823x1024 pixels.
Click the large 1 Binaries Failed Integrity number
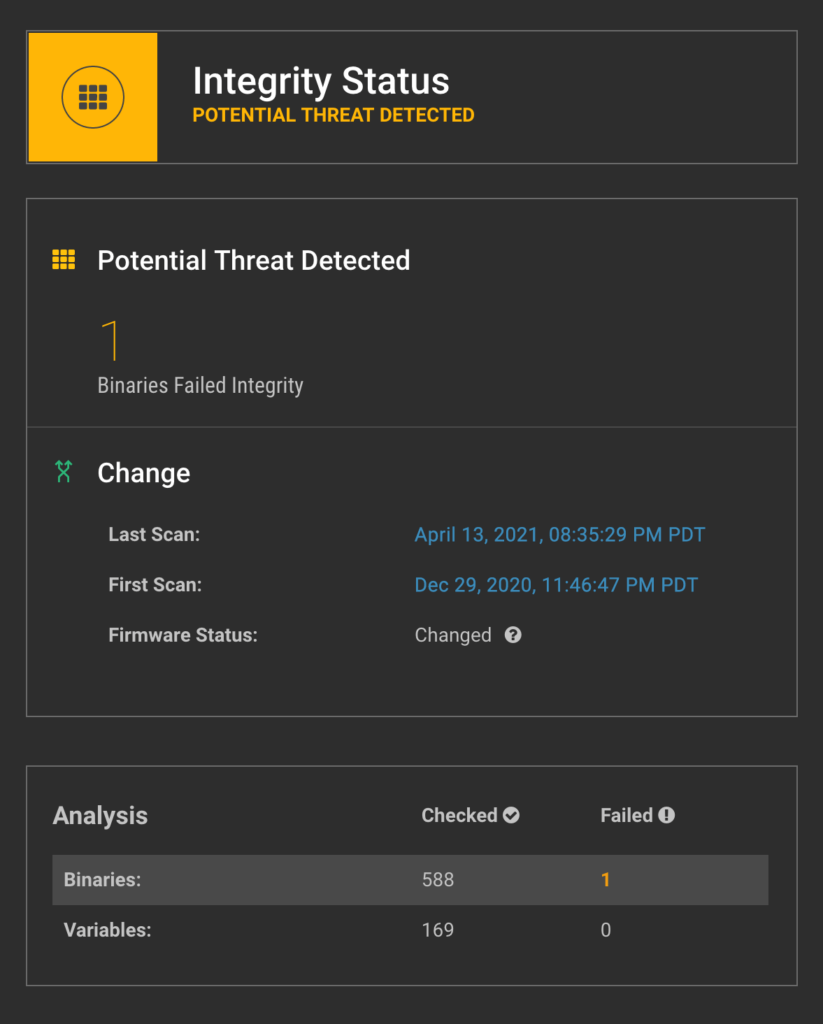pos(110,340)
